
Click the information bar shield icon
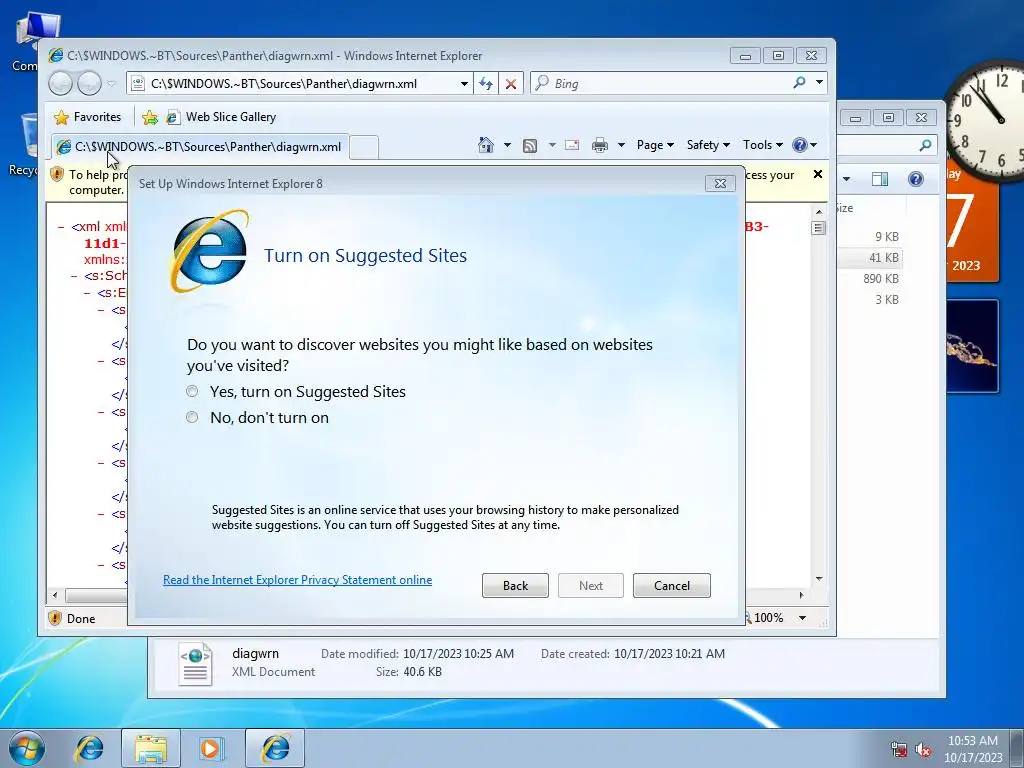(x=57, y=174)
